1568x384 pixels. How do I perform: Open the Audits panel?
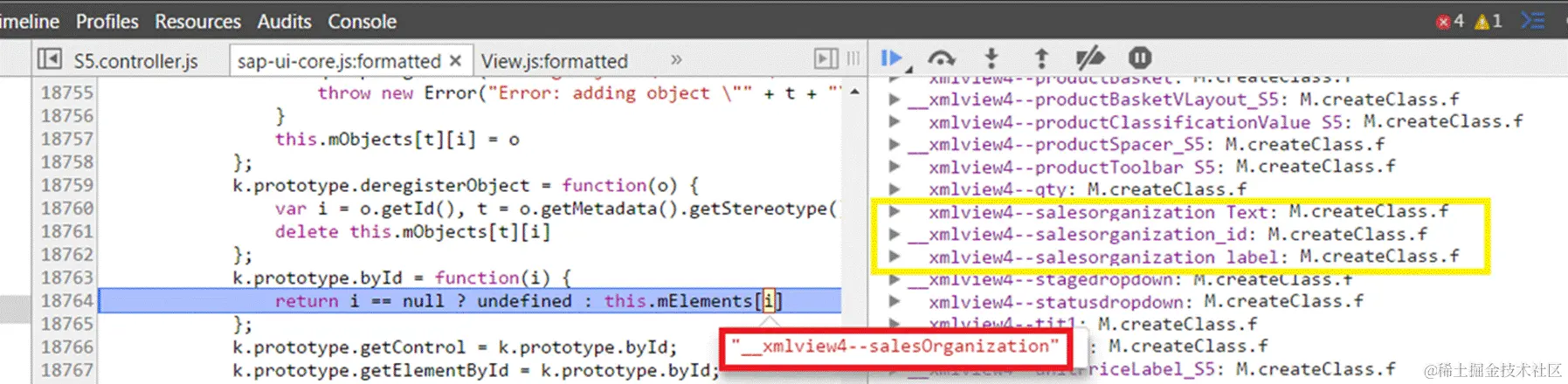coord(284,21)
